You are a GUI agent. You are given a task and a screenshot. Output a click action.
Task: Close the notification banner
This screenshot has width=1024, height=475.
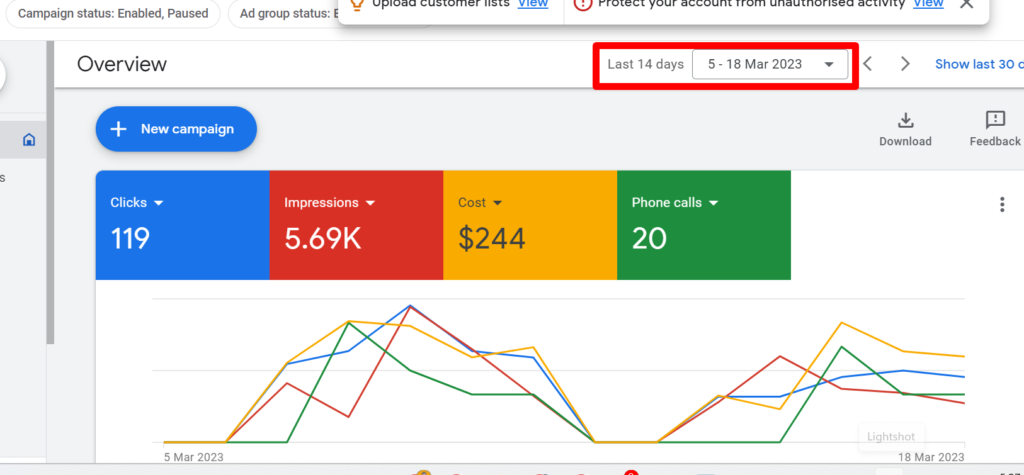click(966, 4)
